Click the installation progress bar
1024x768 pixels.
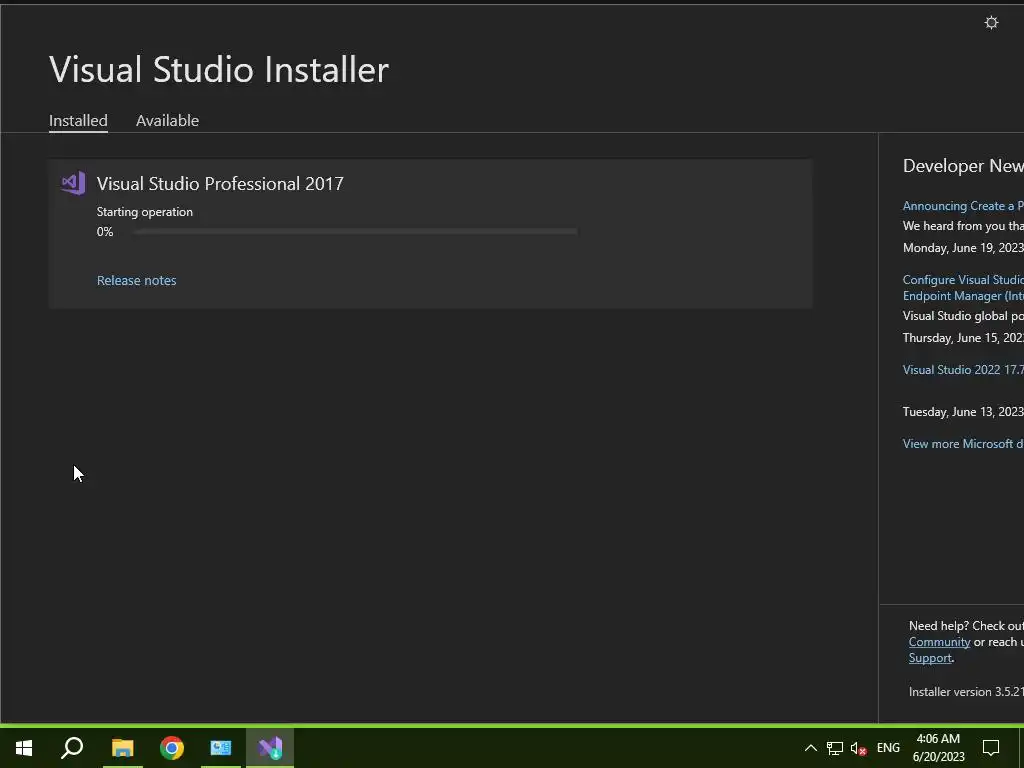[x=355, y=231]
